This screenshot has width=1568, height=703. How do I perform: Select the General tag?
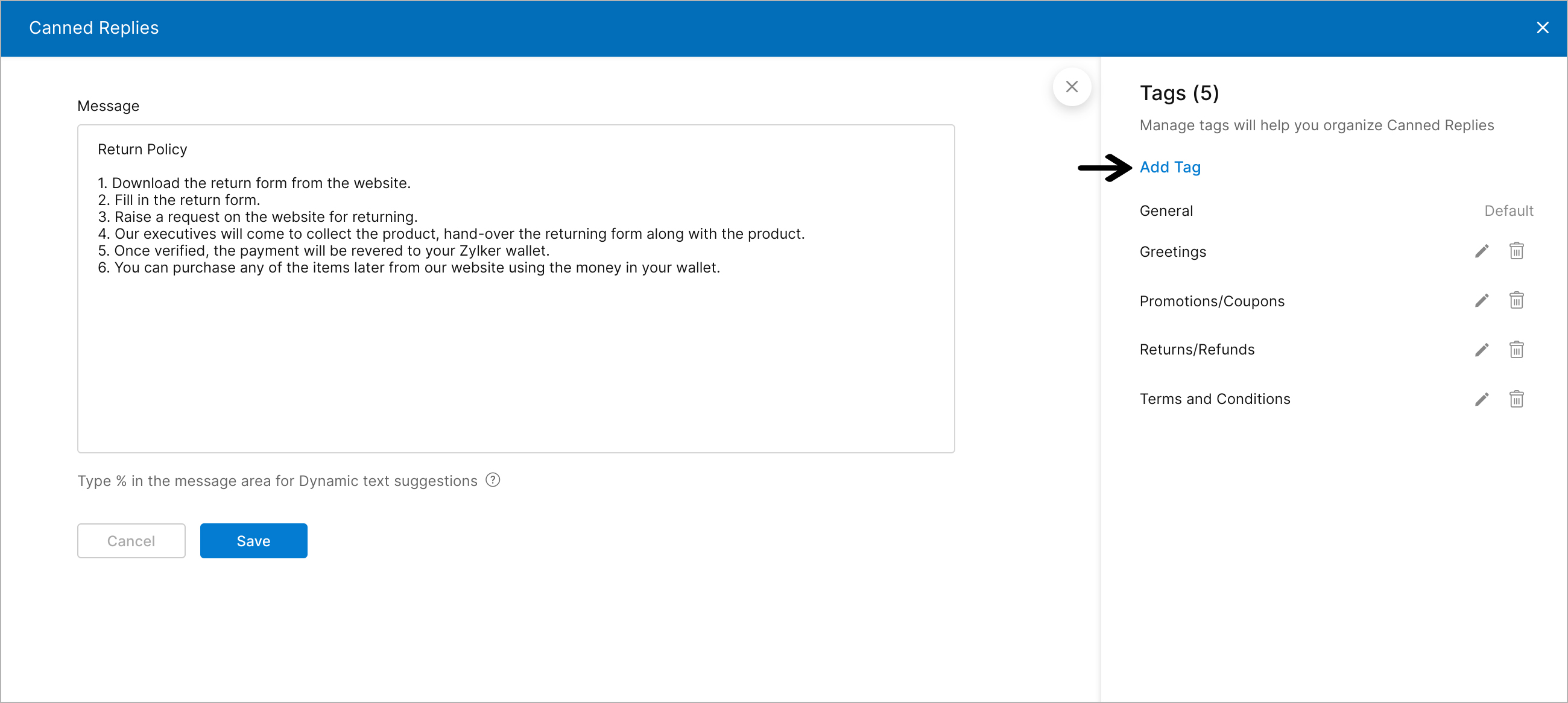1166,210
